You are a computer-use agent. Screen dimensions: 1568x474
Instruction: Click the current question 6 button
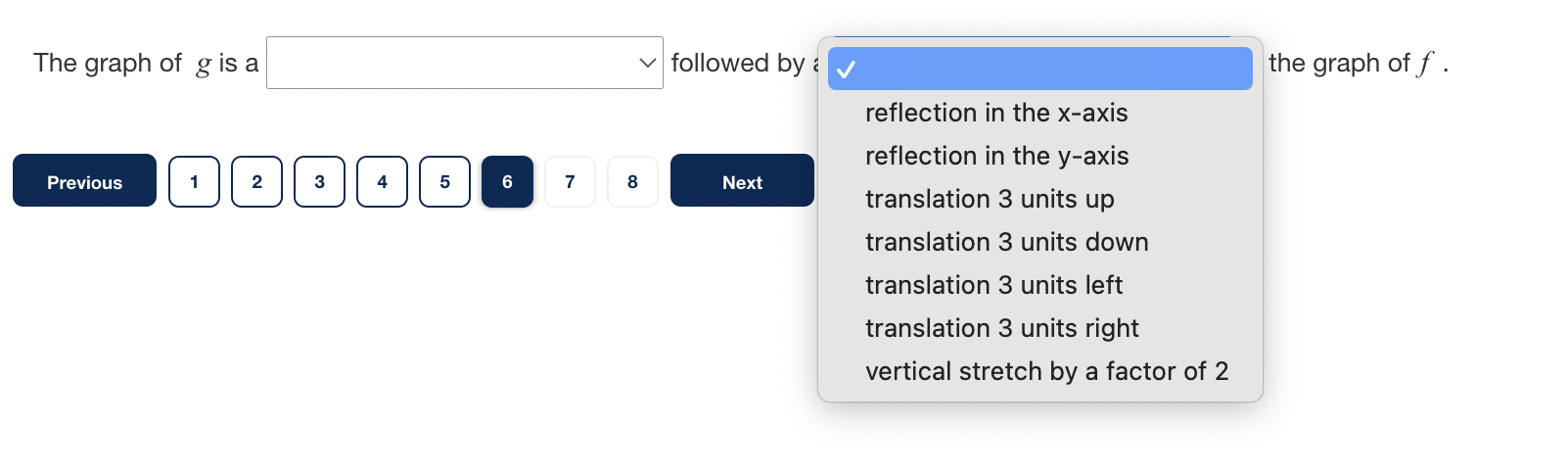click(x=507, y=182)
